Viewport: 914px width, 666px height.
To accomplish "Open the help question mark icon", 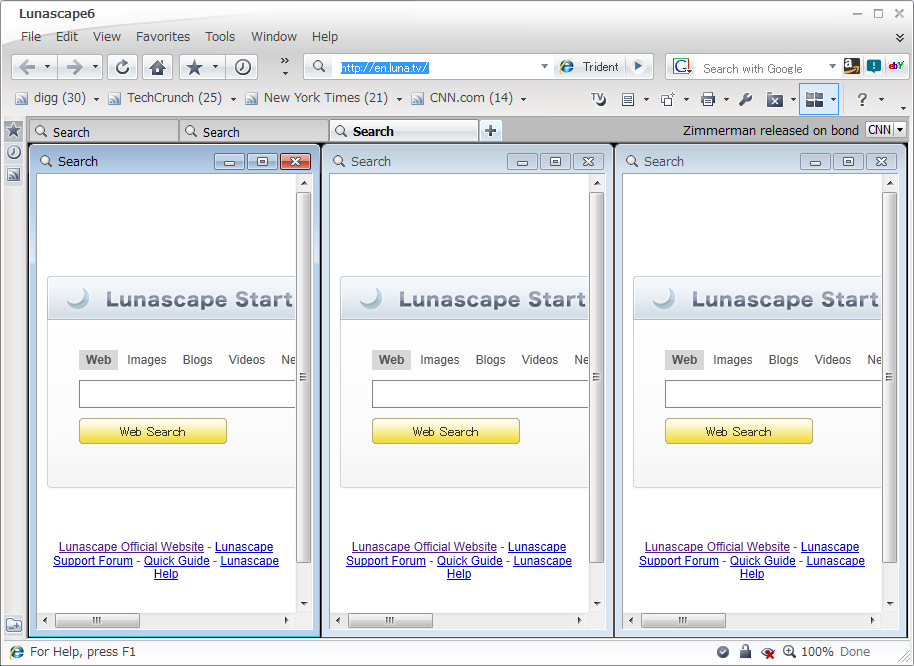I will [862, 100].
